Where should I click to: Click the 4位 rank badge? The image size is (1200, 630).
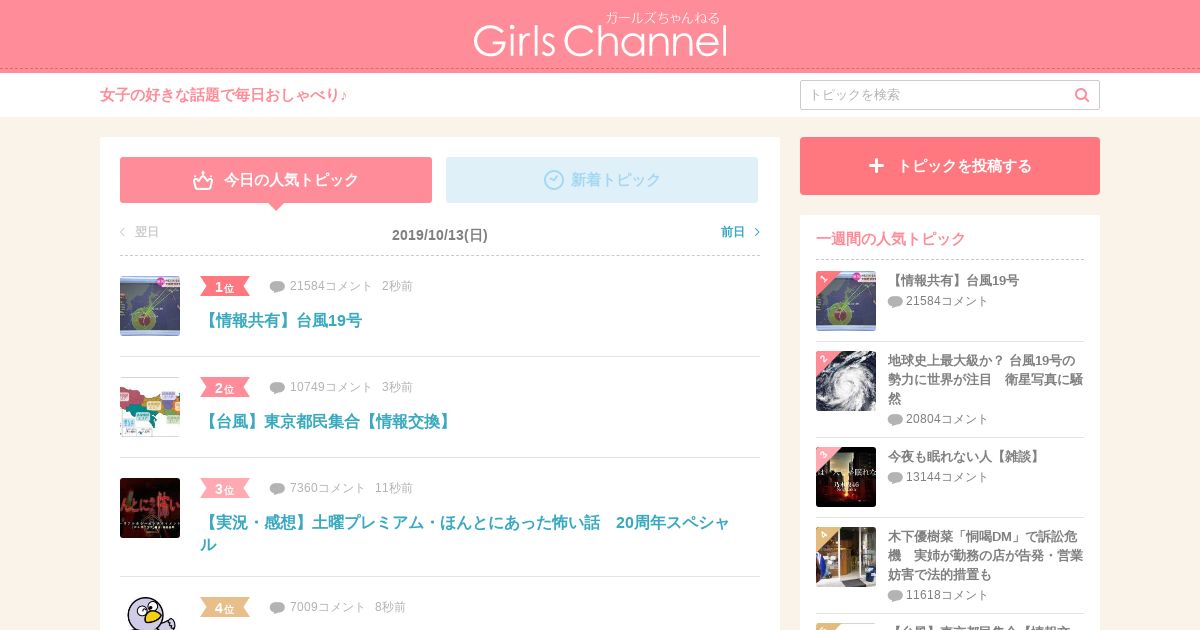(225, 608)
